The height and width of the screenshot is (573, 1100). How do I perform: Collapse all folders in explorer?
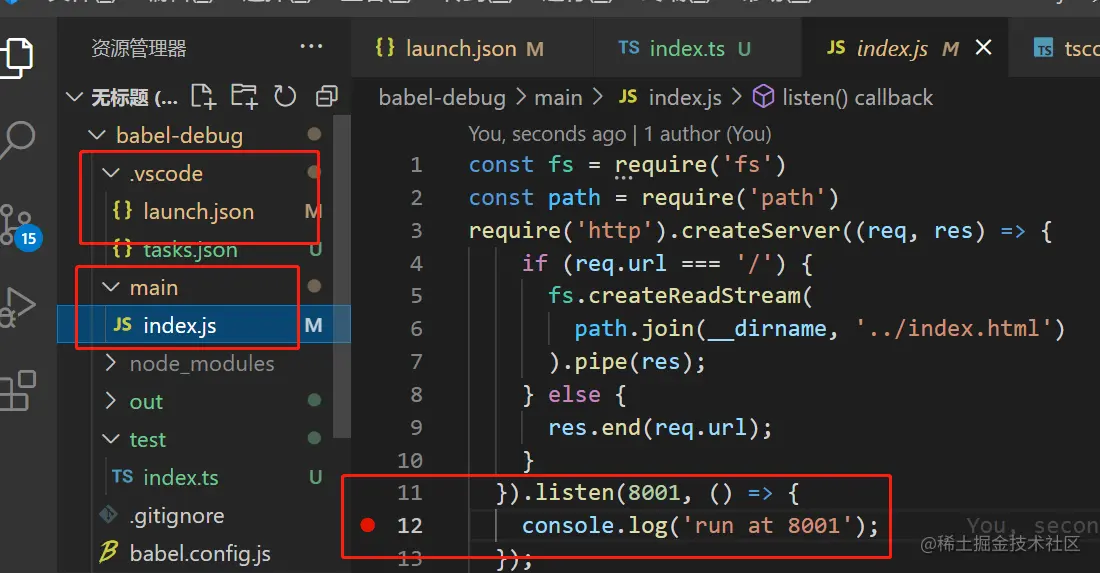[326, 97]
